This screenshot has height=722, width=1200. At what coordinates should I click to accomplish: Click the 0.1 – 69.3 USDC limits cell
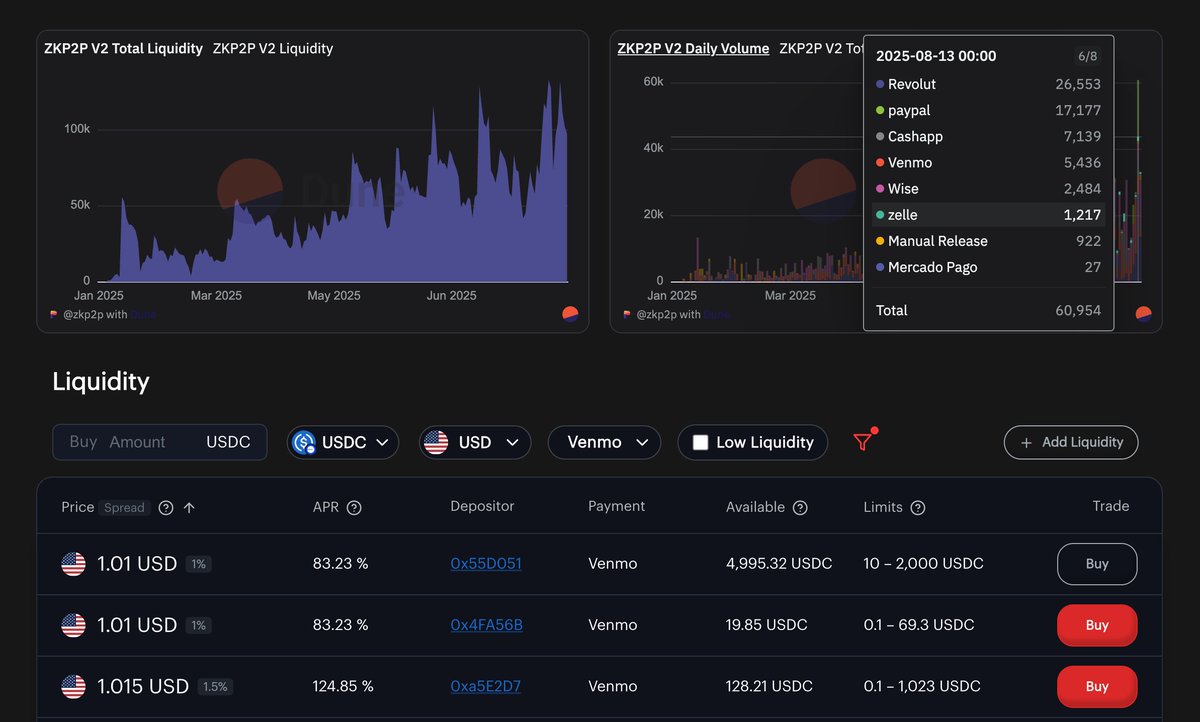point(919,625)
